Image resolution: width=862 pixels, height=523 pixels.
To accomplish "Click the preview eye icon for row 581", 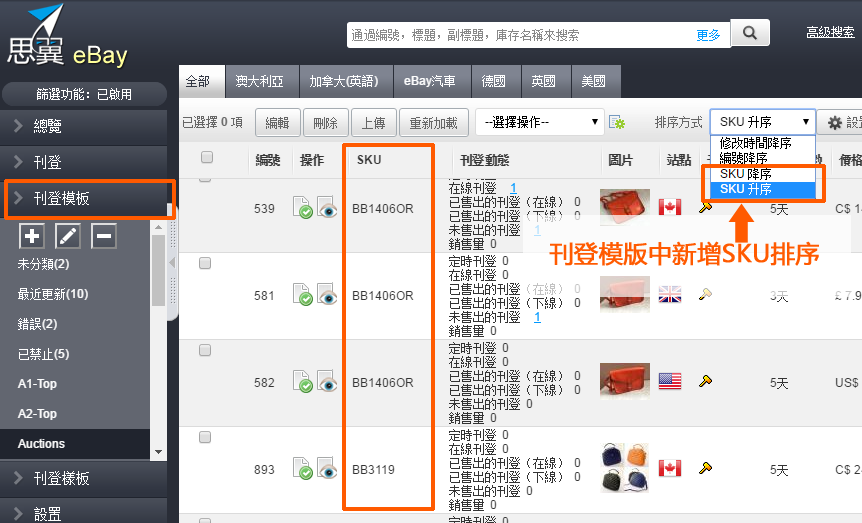I will [328, 294].
